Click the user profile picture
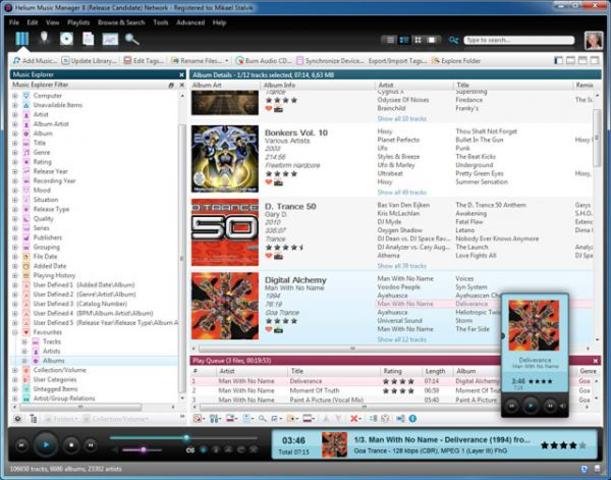This screenshot has height=480, width=611. click(x=593, y=40)
